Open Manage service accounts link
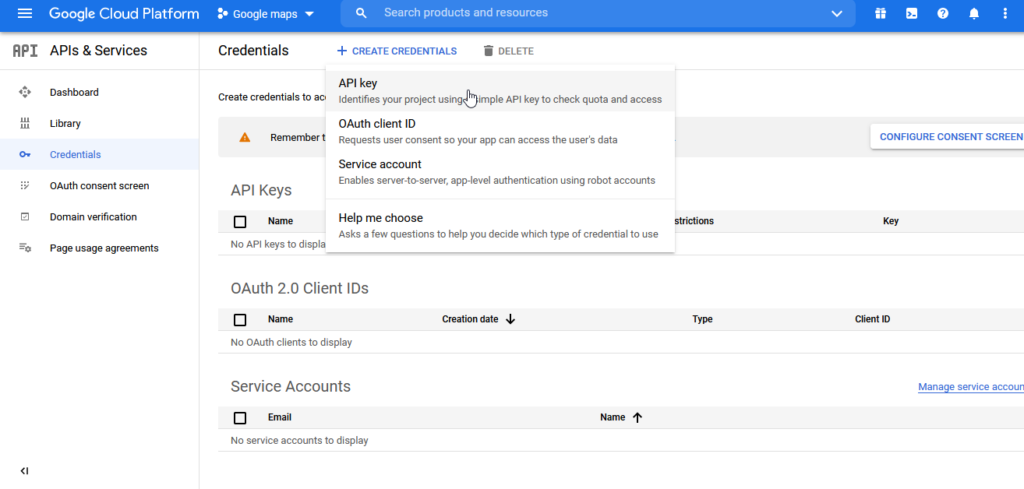The height and width of the screenshot is (489, 1024). tap(970, 387)
